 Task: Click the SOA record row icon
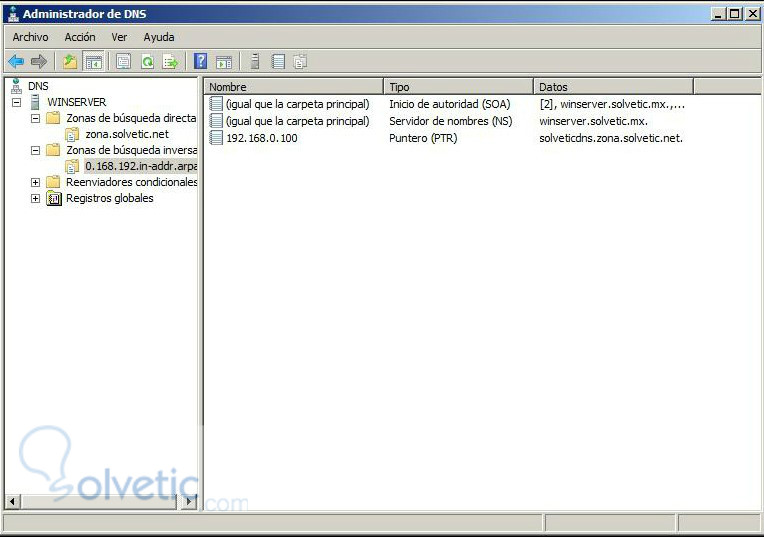coord(216,104)
